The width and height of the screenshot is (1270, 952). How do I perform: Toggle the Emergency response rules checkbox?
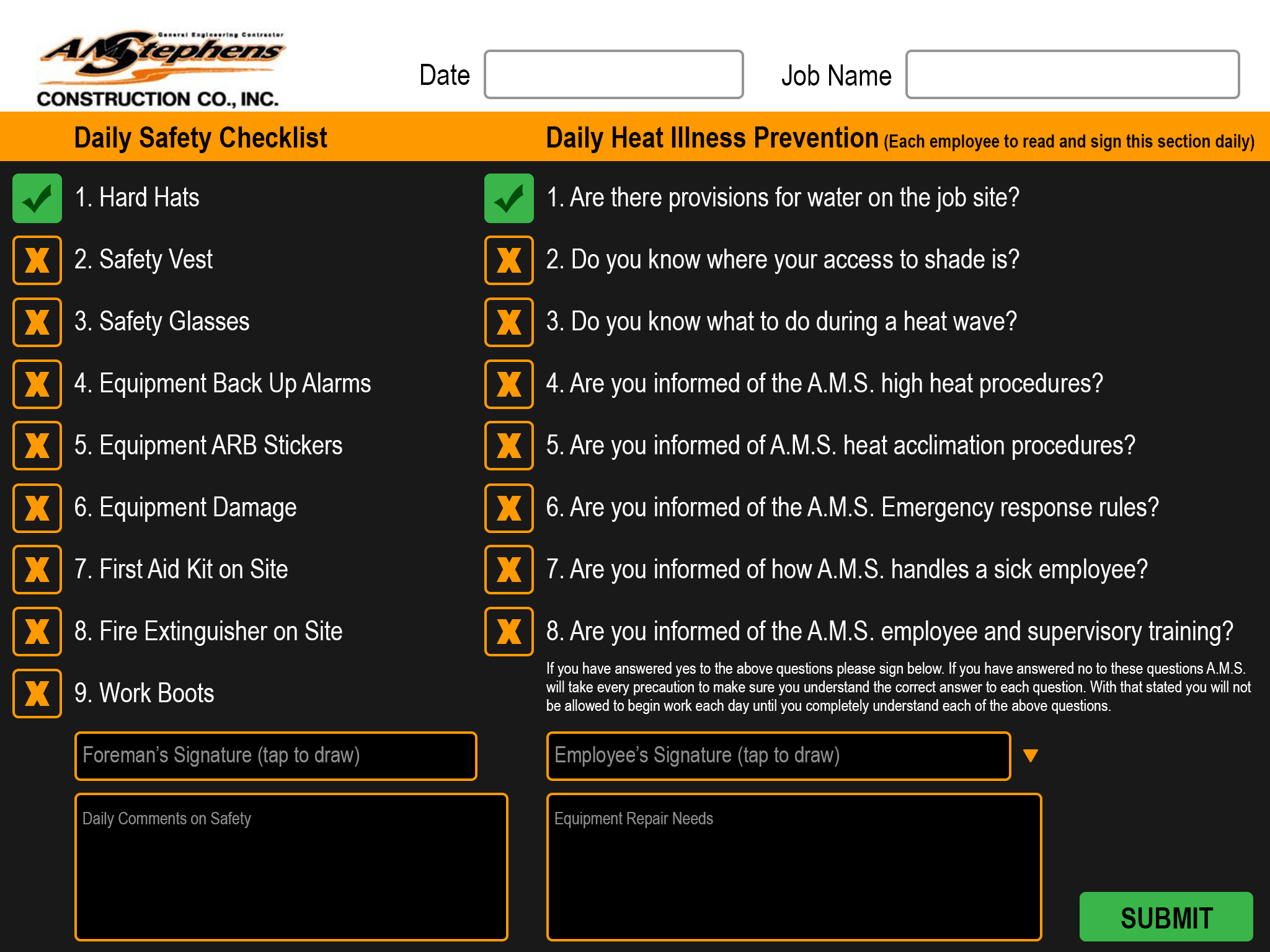click(x=508, y=508)
